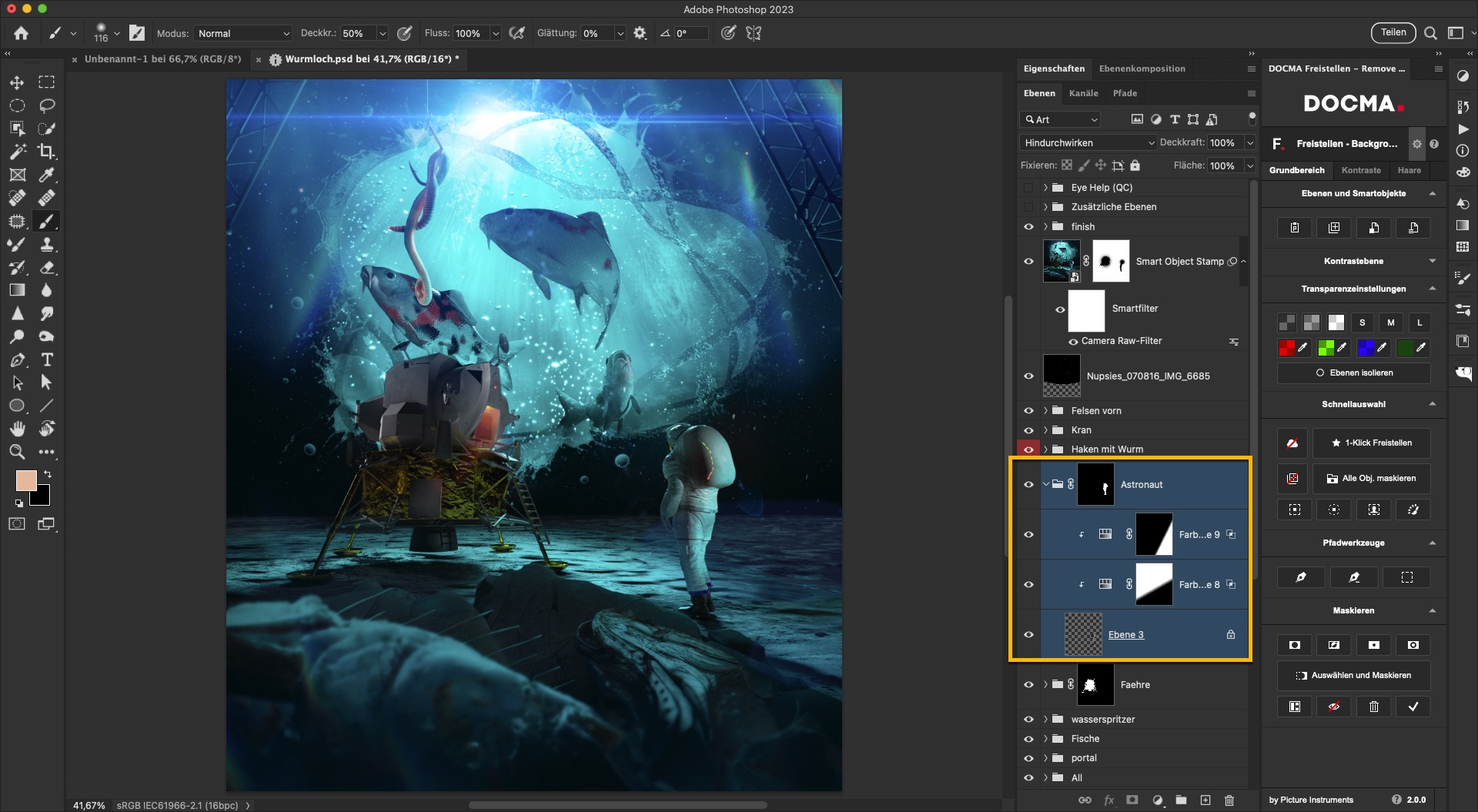Click the Teilen button

(1393, 32)
